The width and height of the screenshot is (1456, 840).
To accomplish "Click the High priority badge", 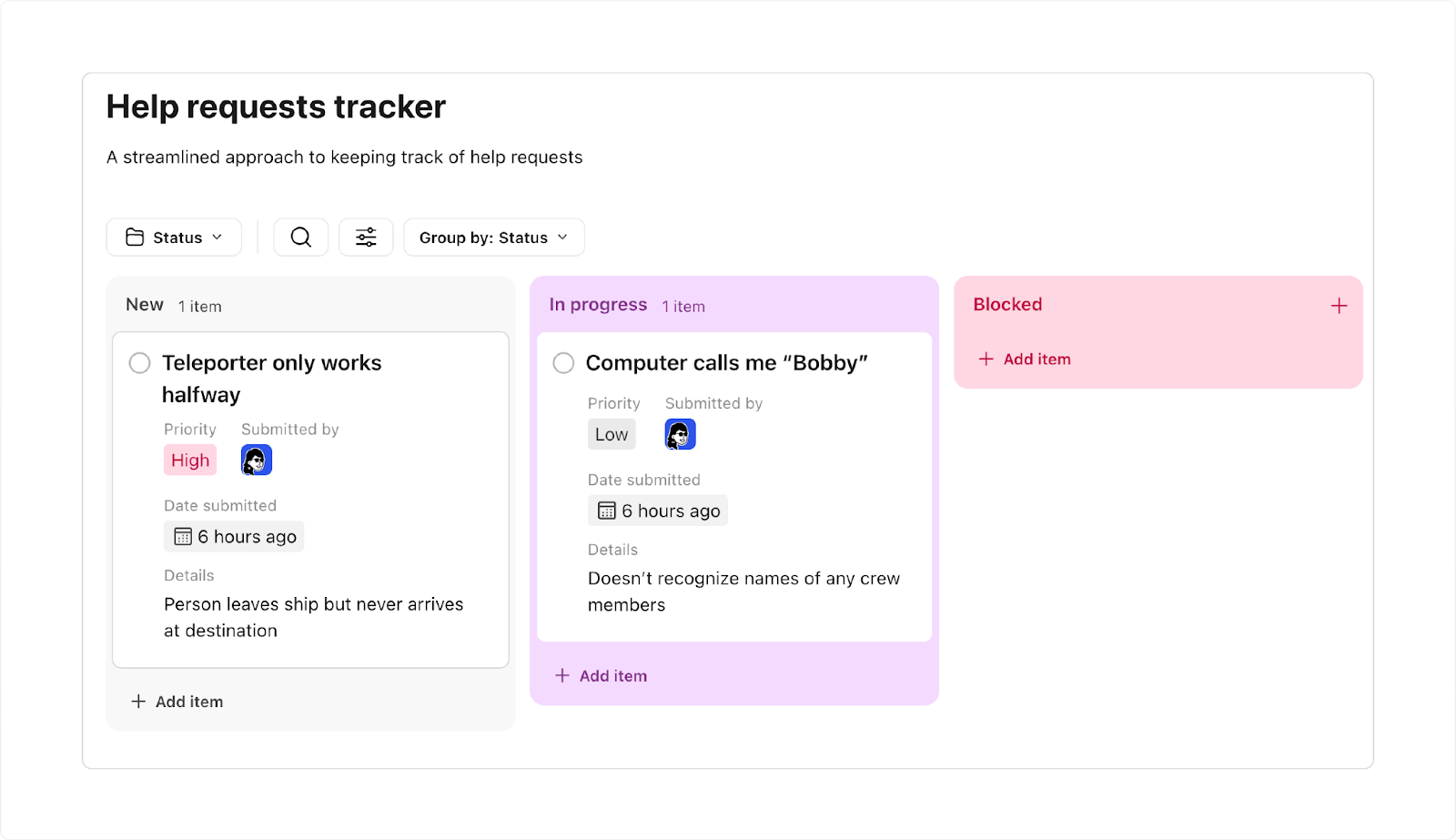I will tap(189, 460).
